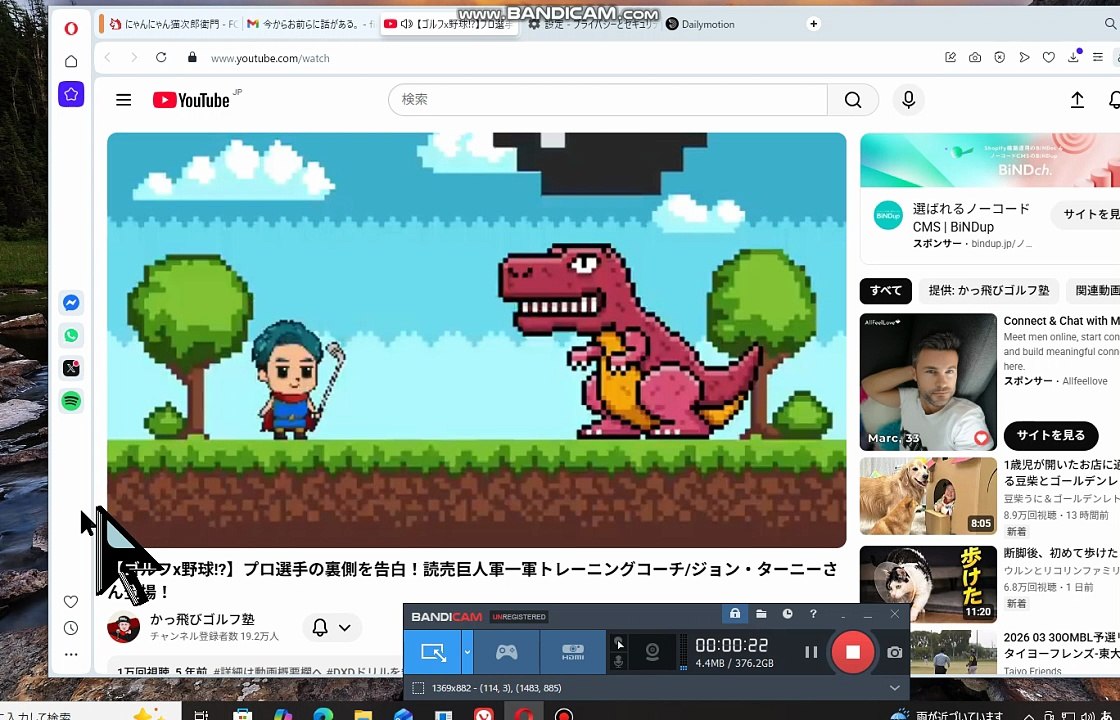Open the Bandicam scheduled recording clock
This screenshot has height=720, width=1120.
(787, 614)
